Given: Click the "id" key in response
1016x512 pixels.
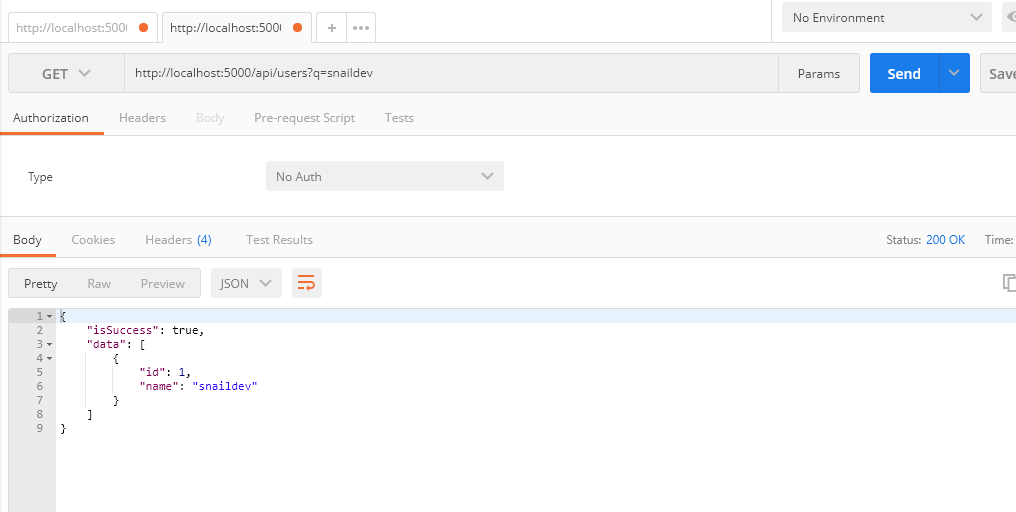Looking at the screenshot, I should [x=153, y=372].
